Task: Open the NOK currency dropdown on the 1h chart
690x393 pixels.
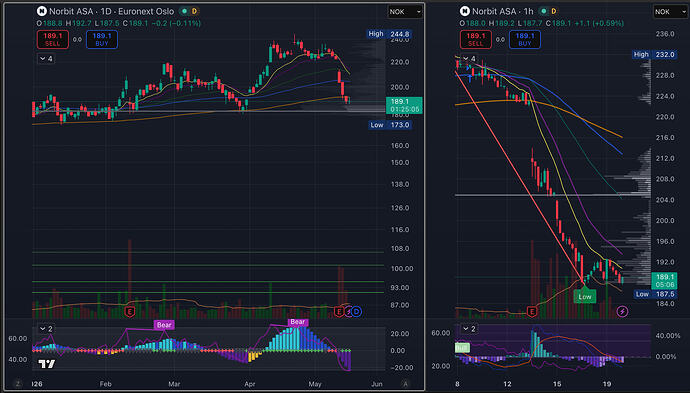Action: pyautogui.click(x=670, y=12)
